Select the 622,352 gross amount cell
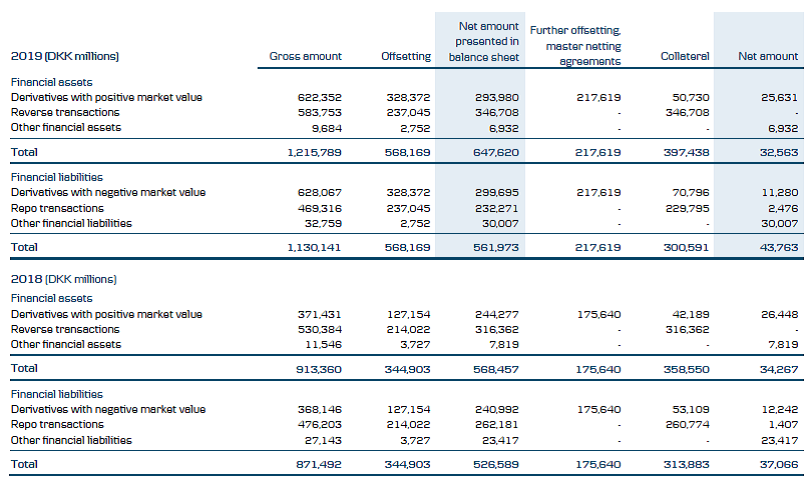 pos(320,97)
